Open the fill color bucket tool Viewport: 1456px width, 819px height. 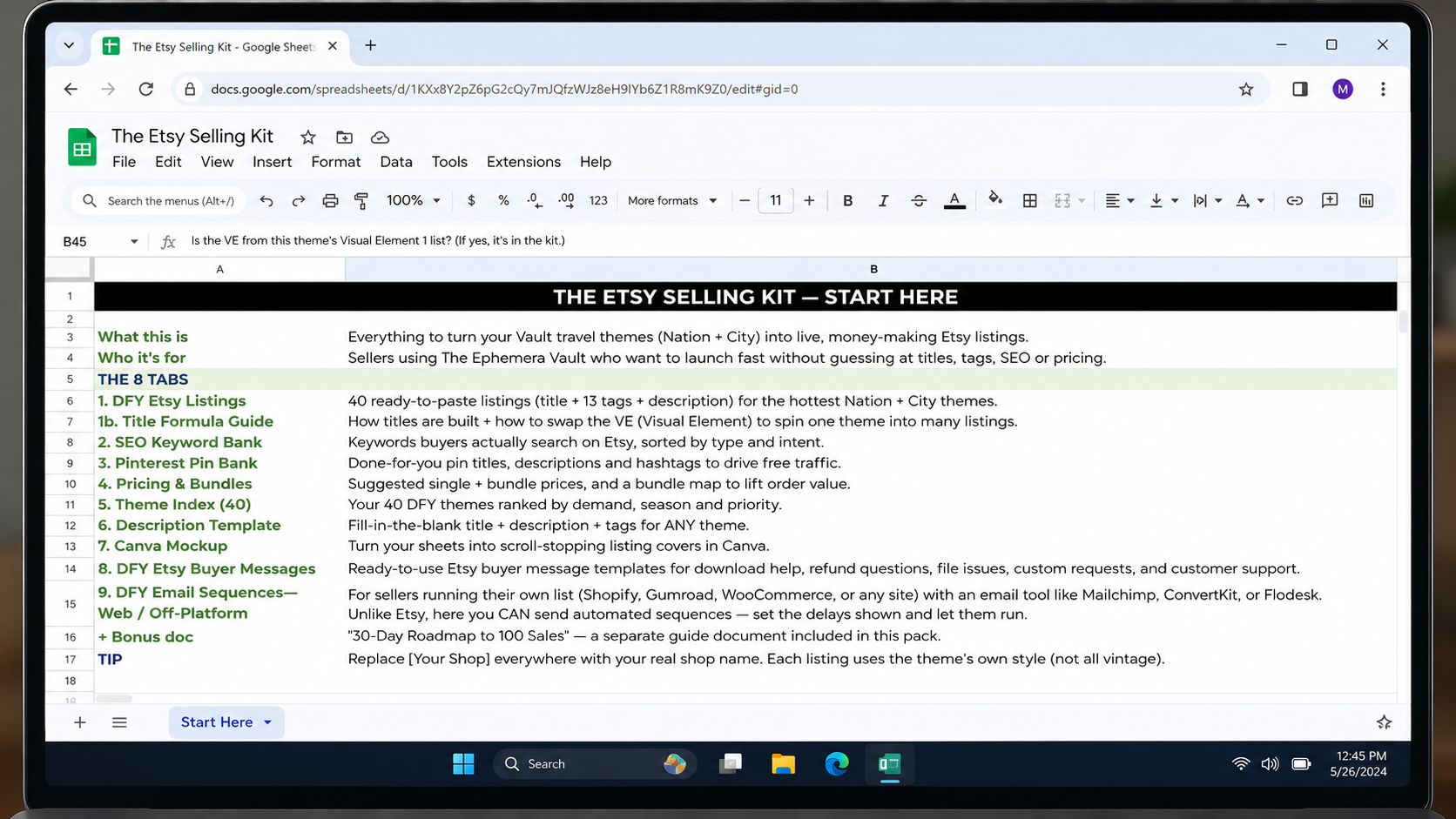[x=994, y=200]
